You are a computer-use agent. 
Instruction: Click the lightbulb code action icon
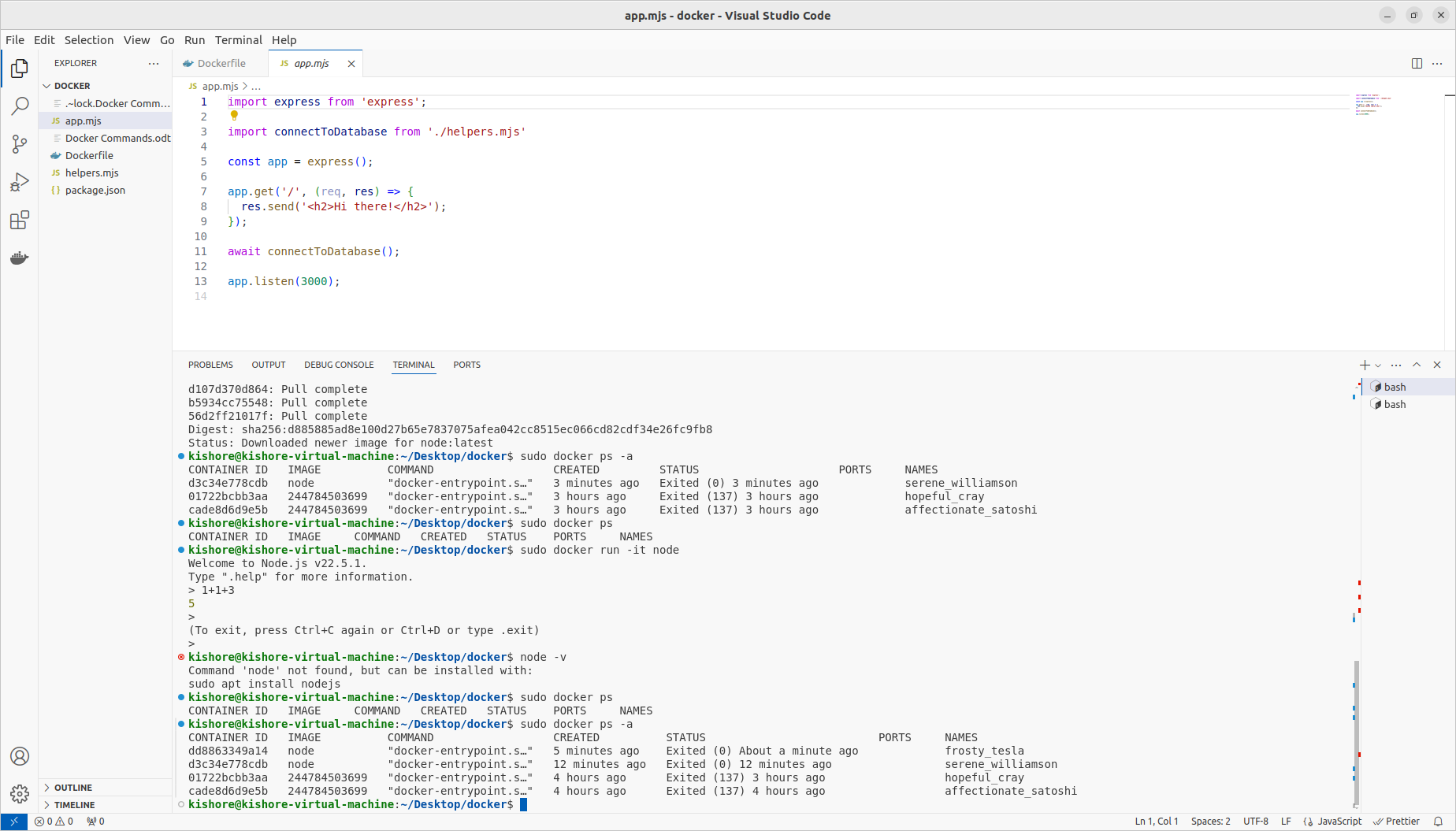click(234, 116)
